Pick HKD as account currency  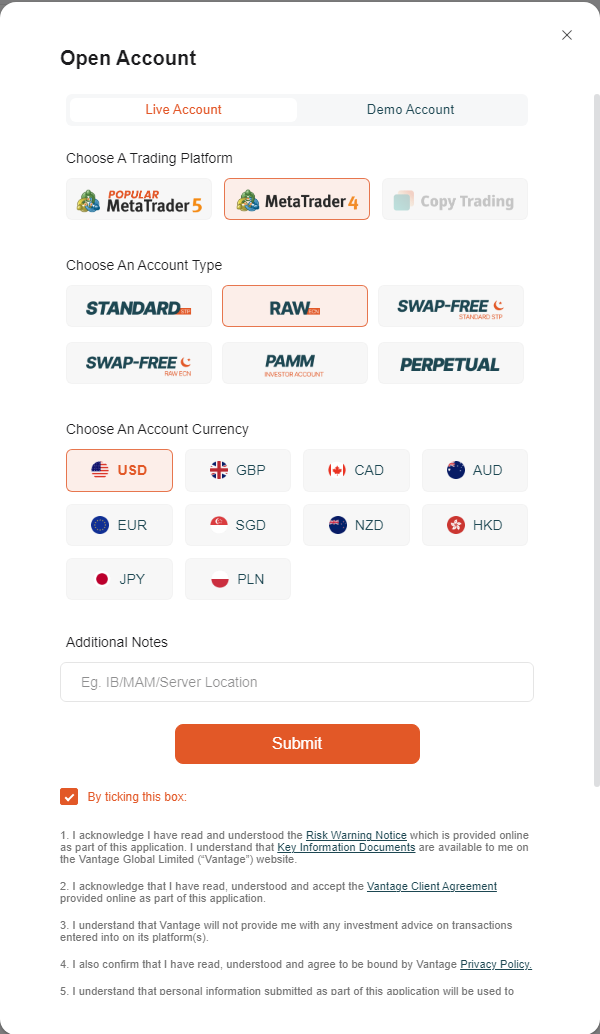(x=475, y=525)
